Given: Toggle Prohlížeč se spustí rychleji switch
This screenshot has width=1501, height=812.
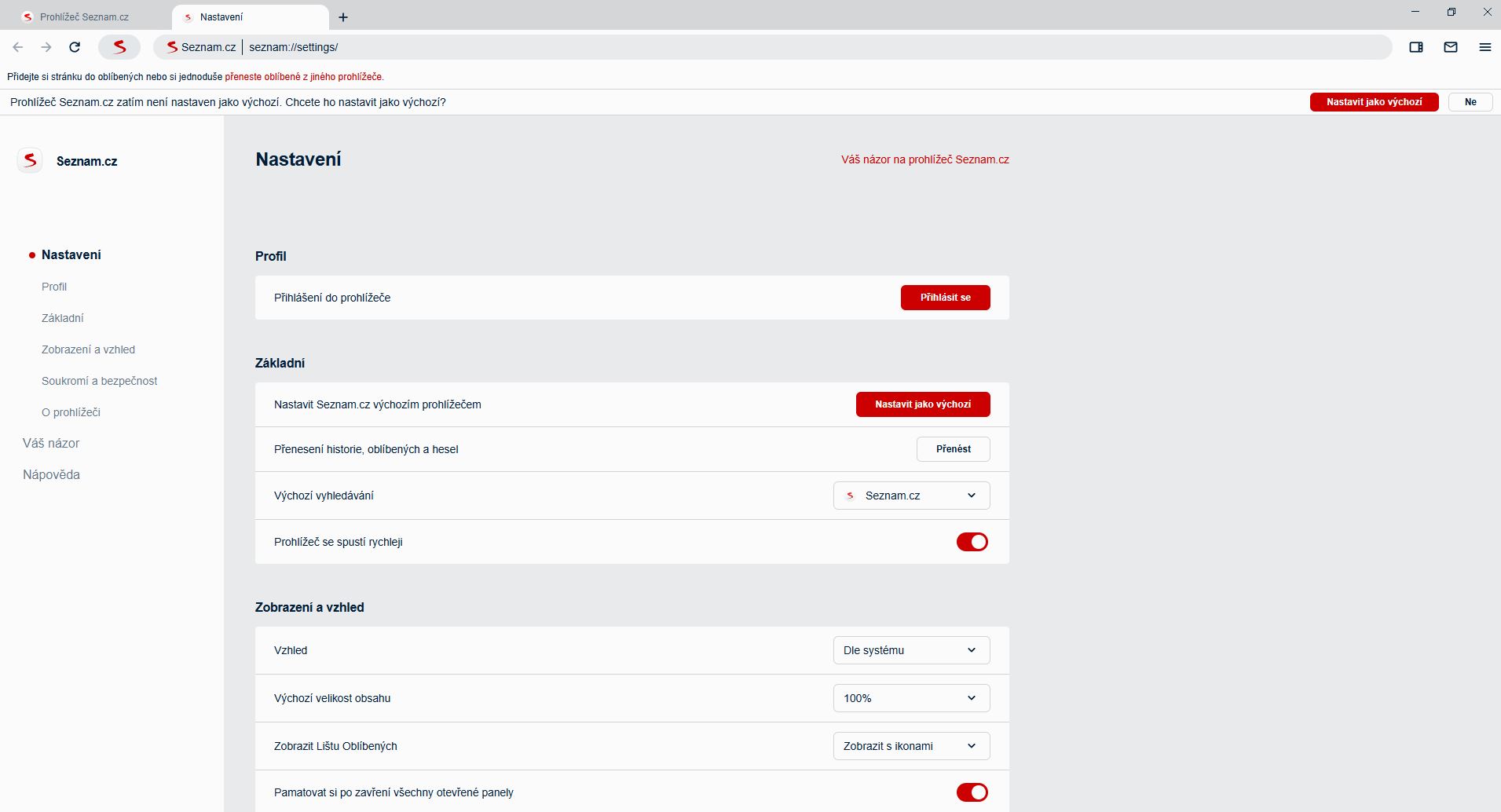Looking at the screenshot, I should 972,542.
